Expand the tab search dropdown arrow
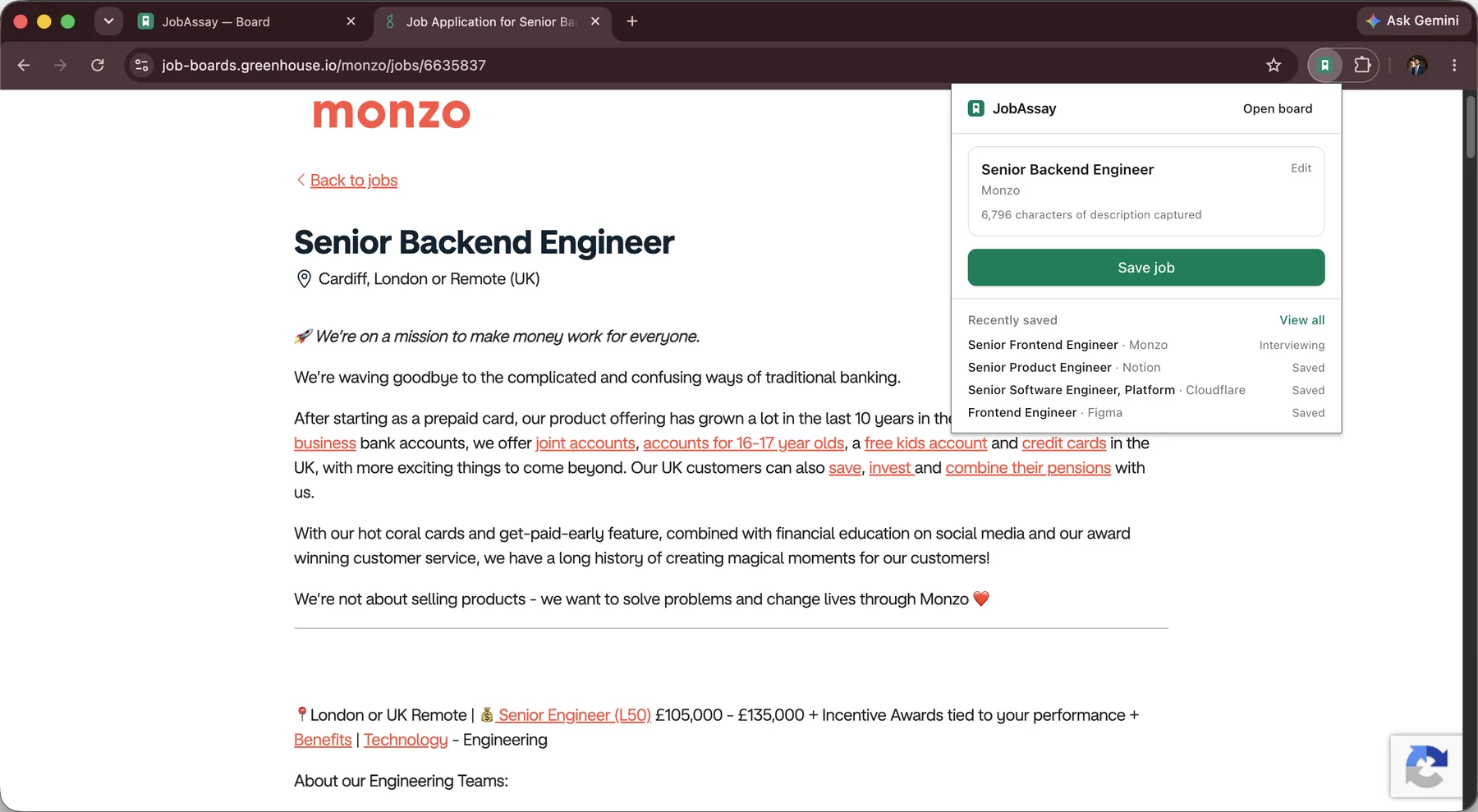The width and height of the screenshot is (1478, 812). (108, 21)
